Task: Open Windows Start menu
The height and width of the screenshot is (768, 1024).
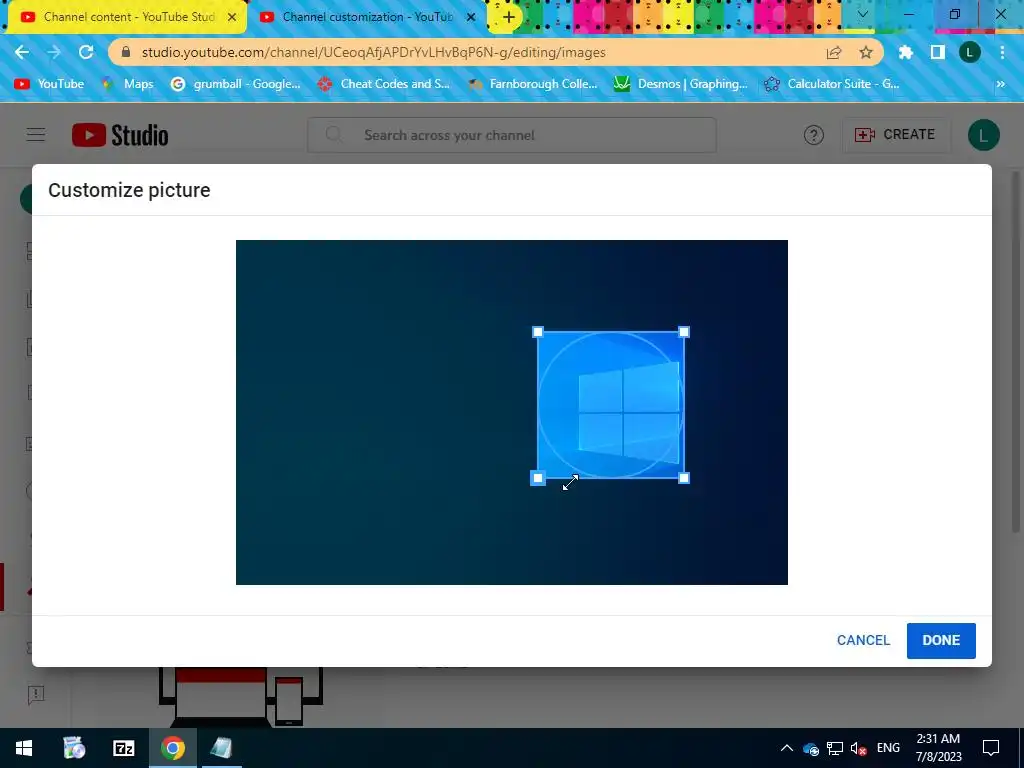Action: (x=24, y=748)
